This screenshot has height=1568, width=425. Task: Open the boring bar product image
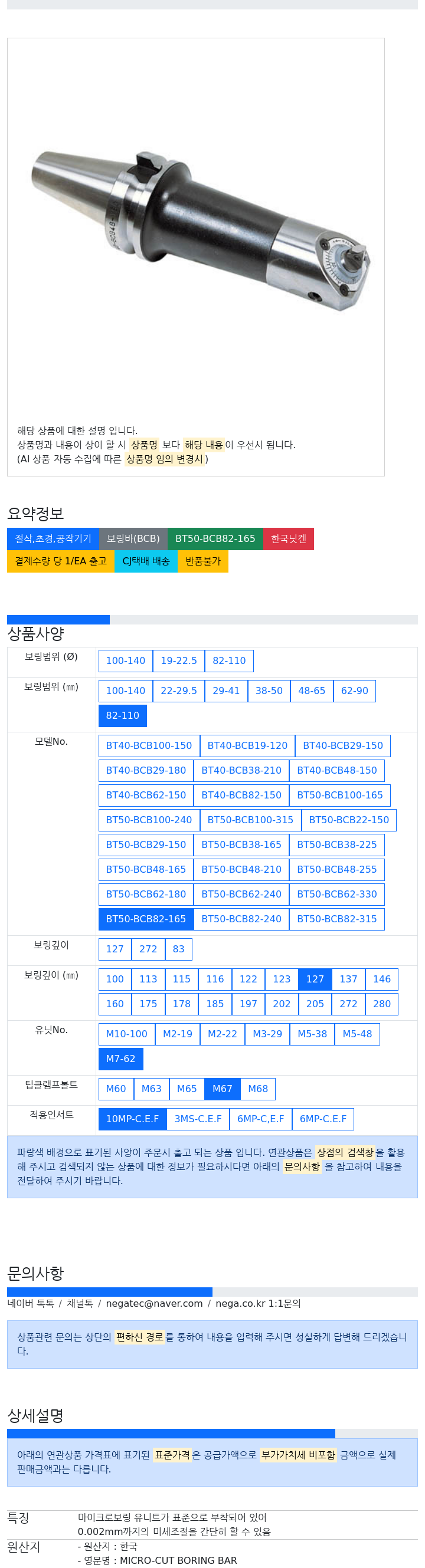[x=201, y=230]
